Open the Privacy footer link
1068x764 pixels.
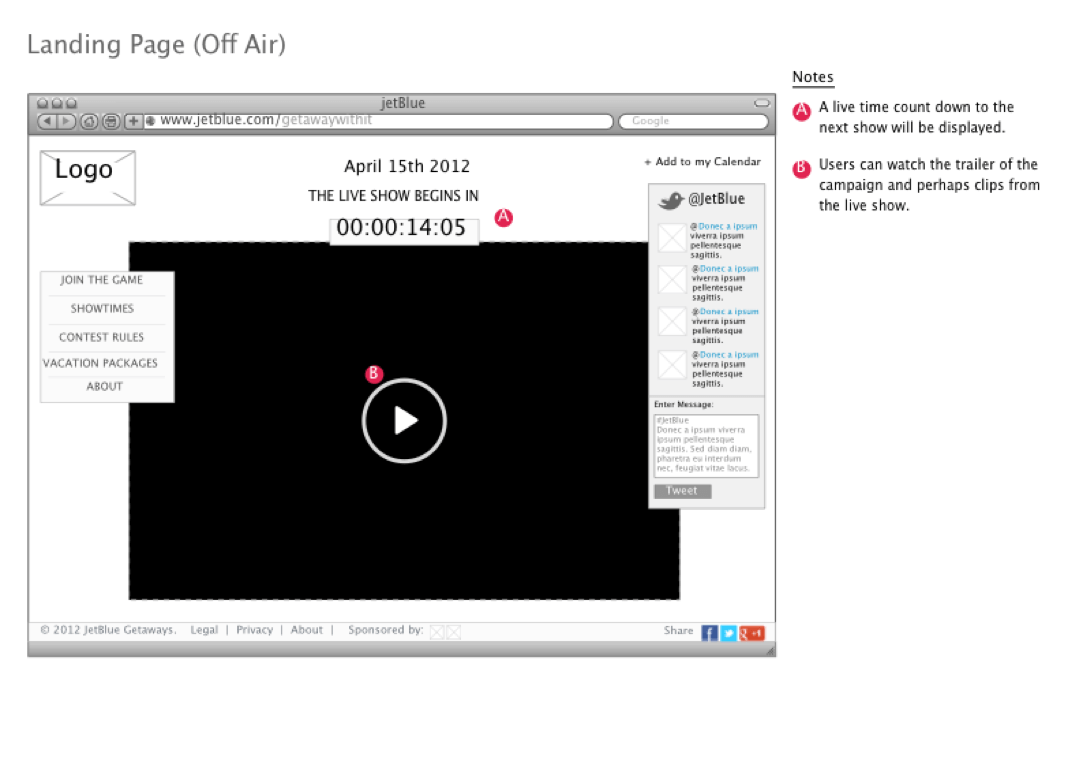coord(255,630)
